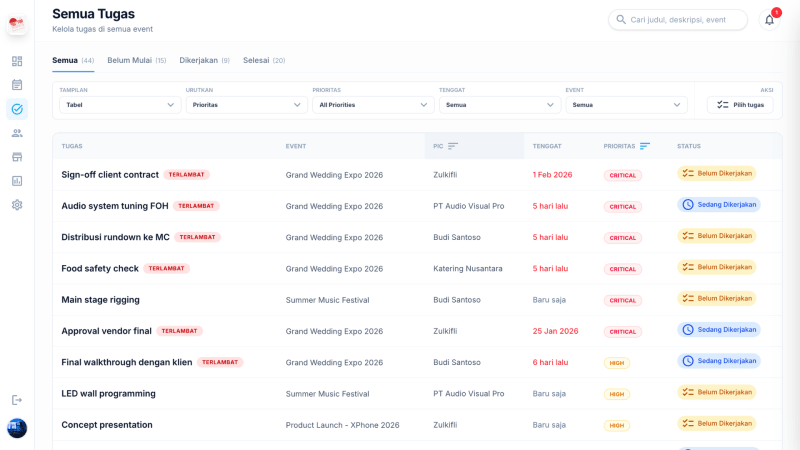Click PIC Katering Nusantara cell
The height and width of the screenshot is (450, 800).
click(468, 268)
